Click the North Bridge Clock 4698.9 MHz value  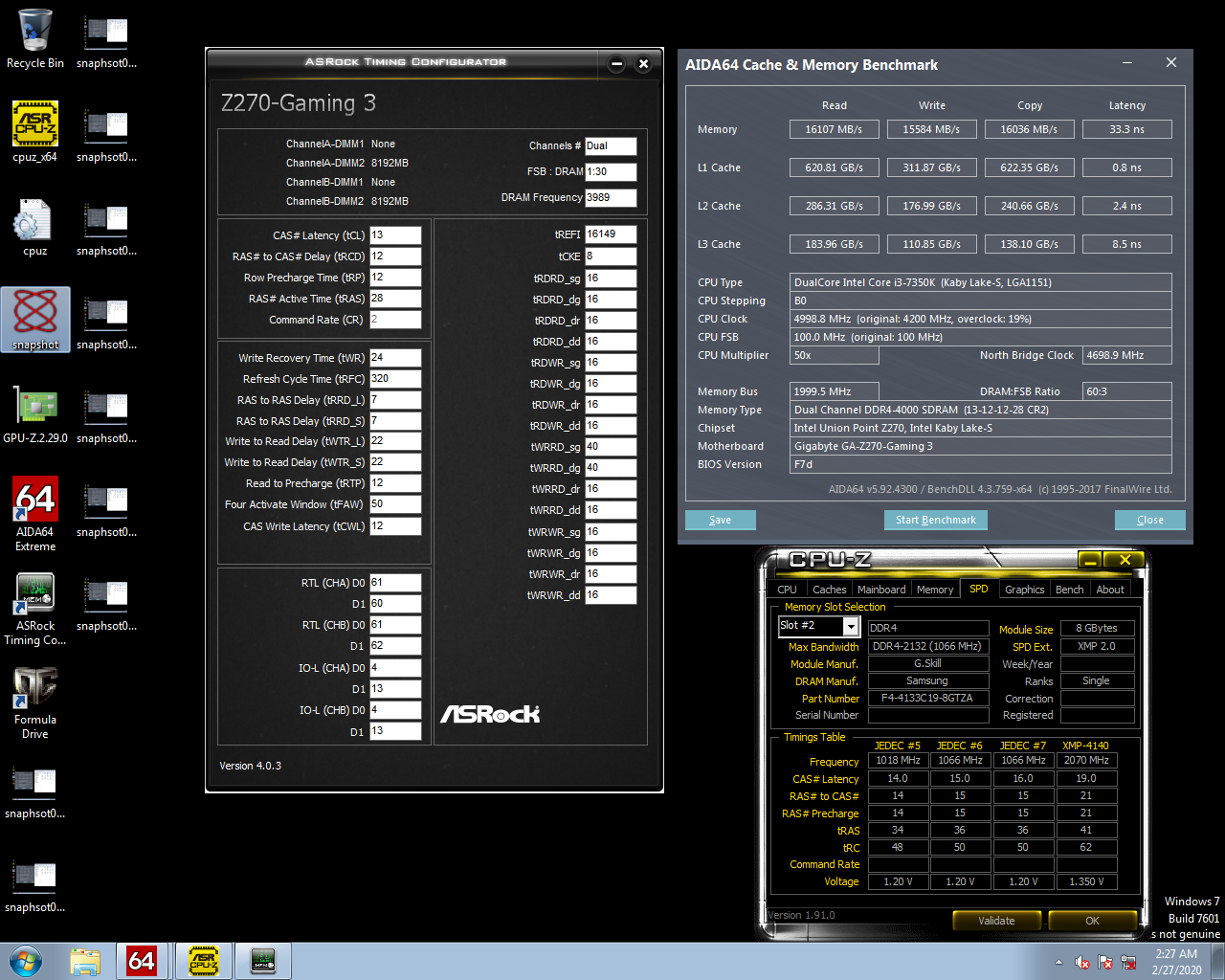[1126, 355]
